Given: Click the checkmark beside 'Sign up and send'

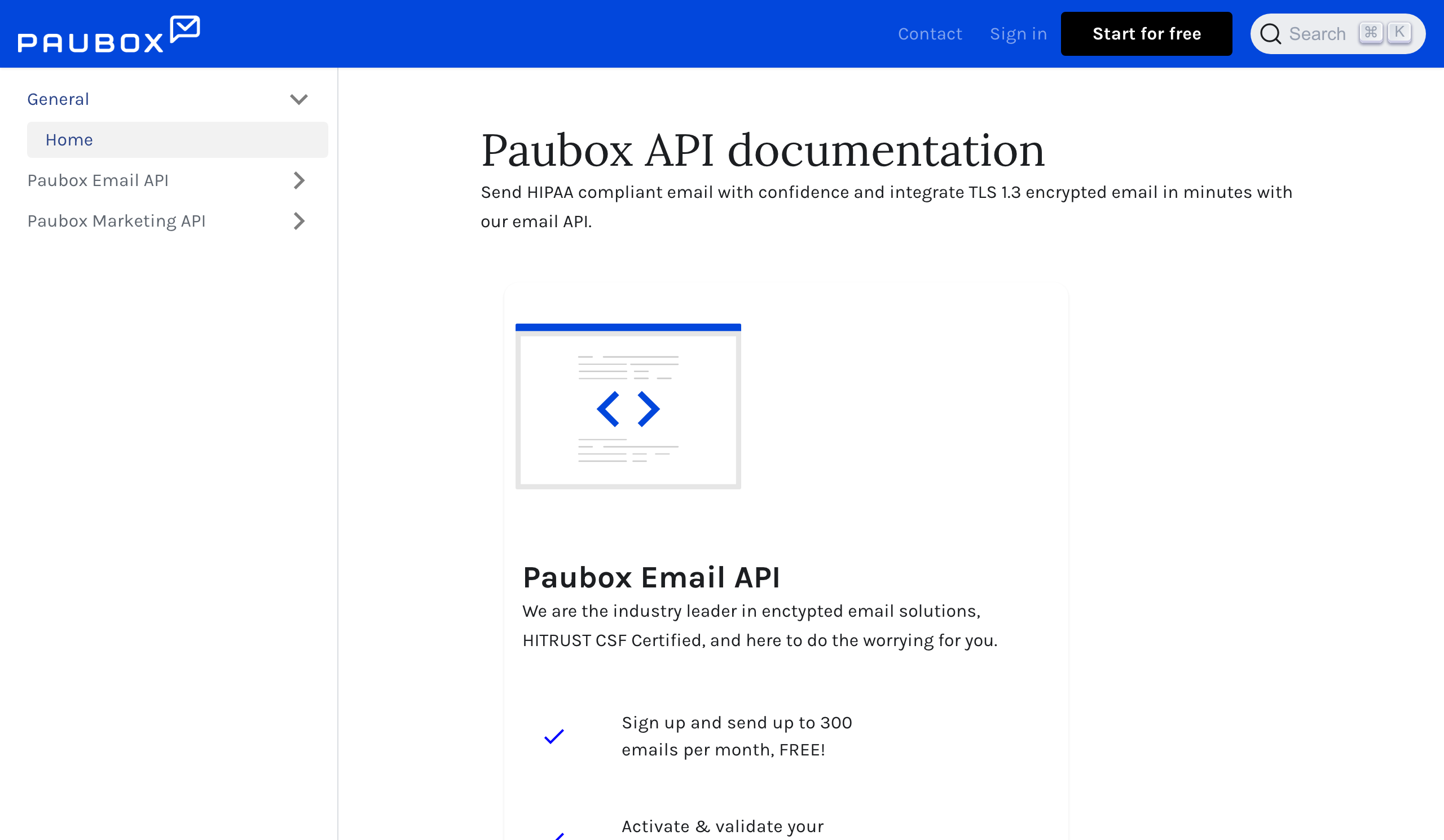Looking at the screenshot, I should (554, 736).
